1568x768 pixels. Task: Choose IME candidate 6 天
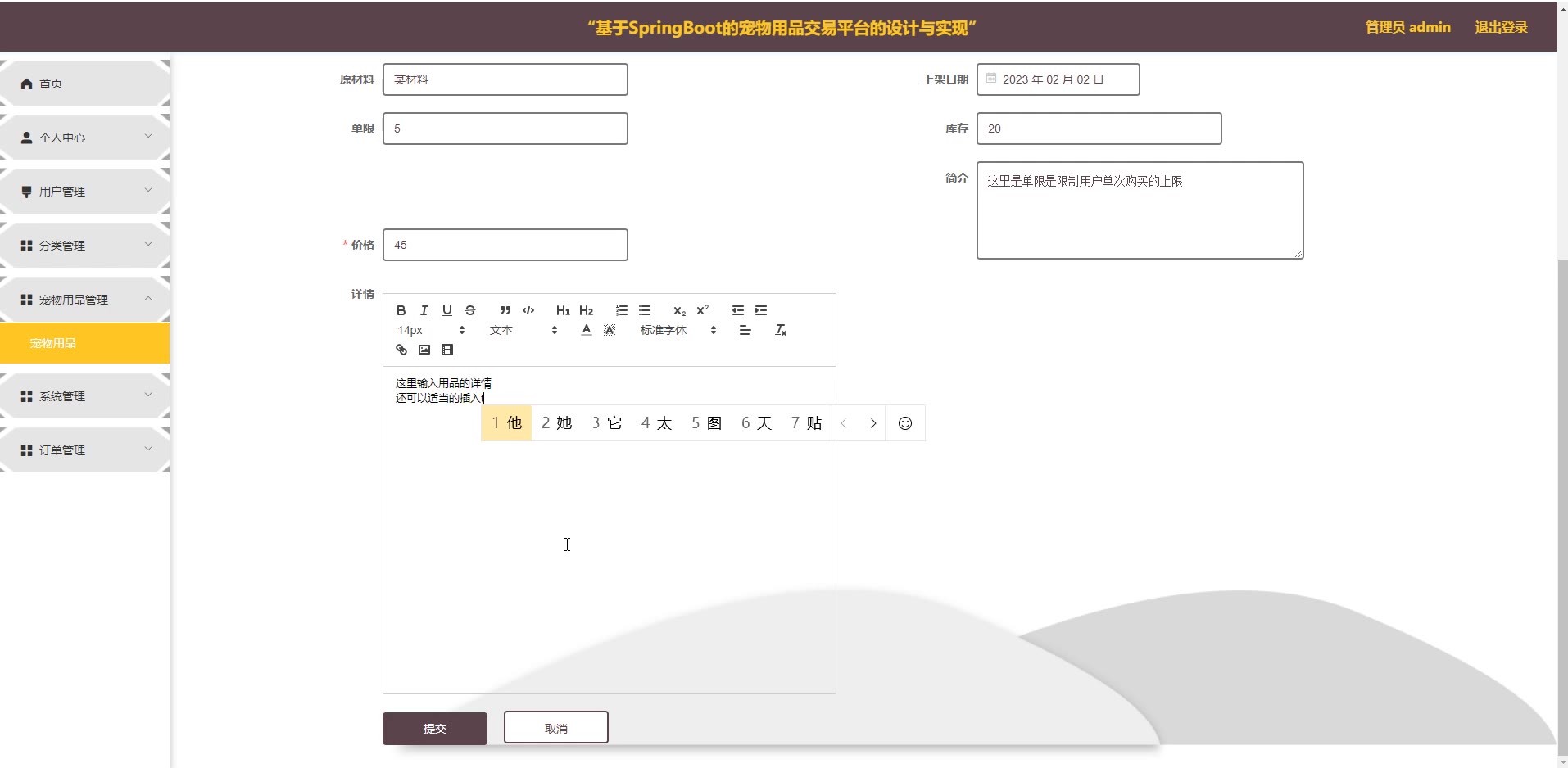[x=756, y=423]
